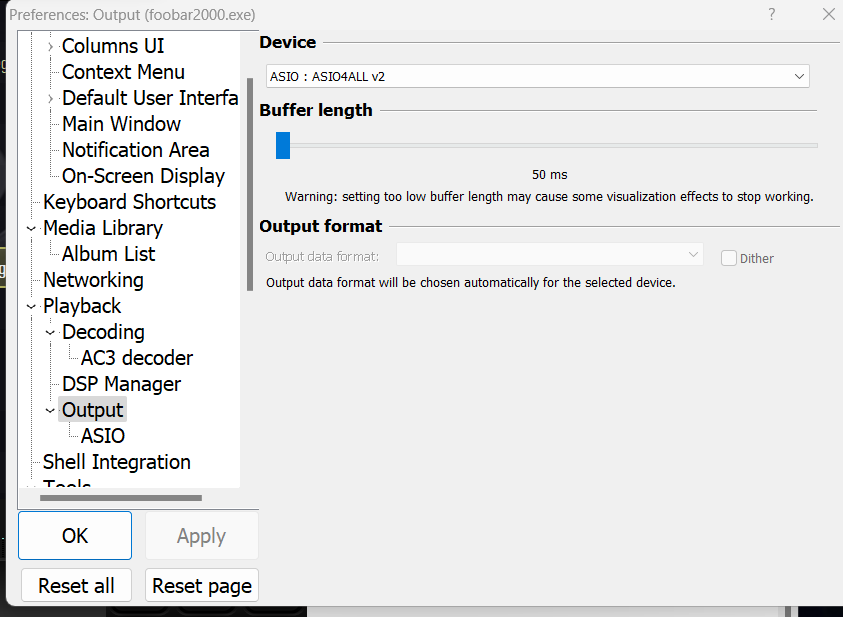Collapse the Output tree node

pyautogui.click(x=50, y=411)
